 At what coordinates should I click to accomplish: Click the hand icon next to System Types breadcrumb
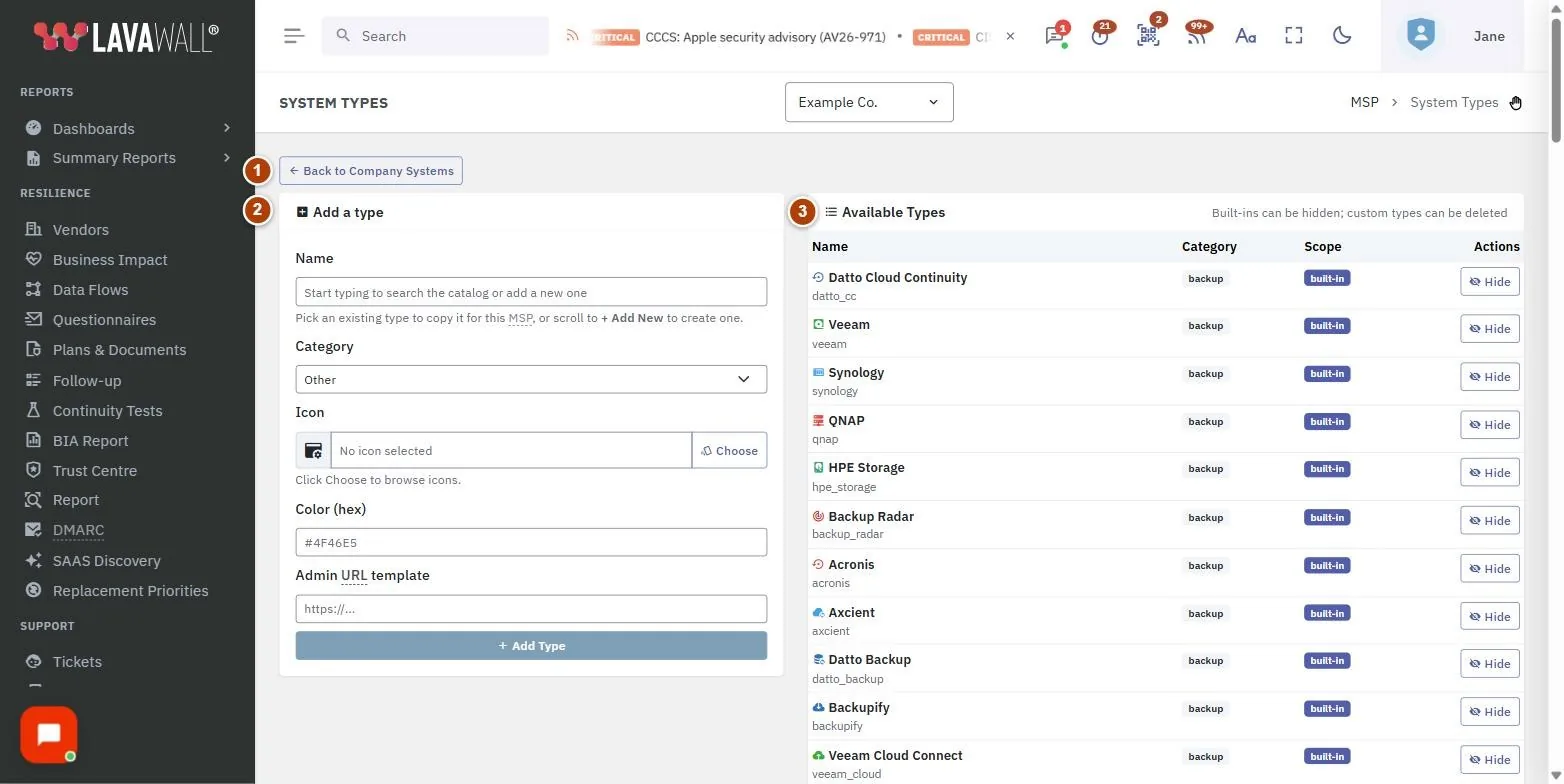pyautogui.click(x=1515, y=103)
